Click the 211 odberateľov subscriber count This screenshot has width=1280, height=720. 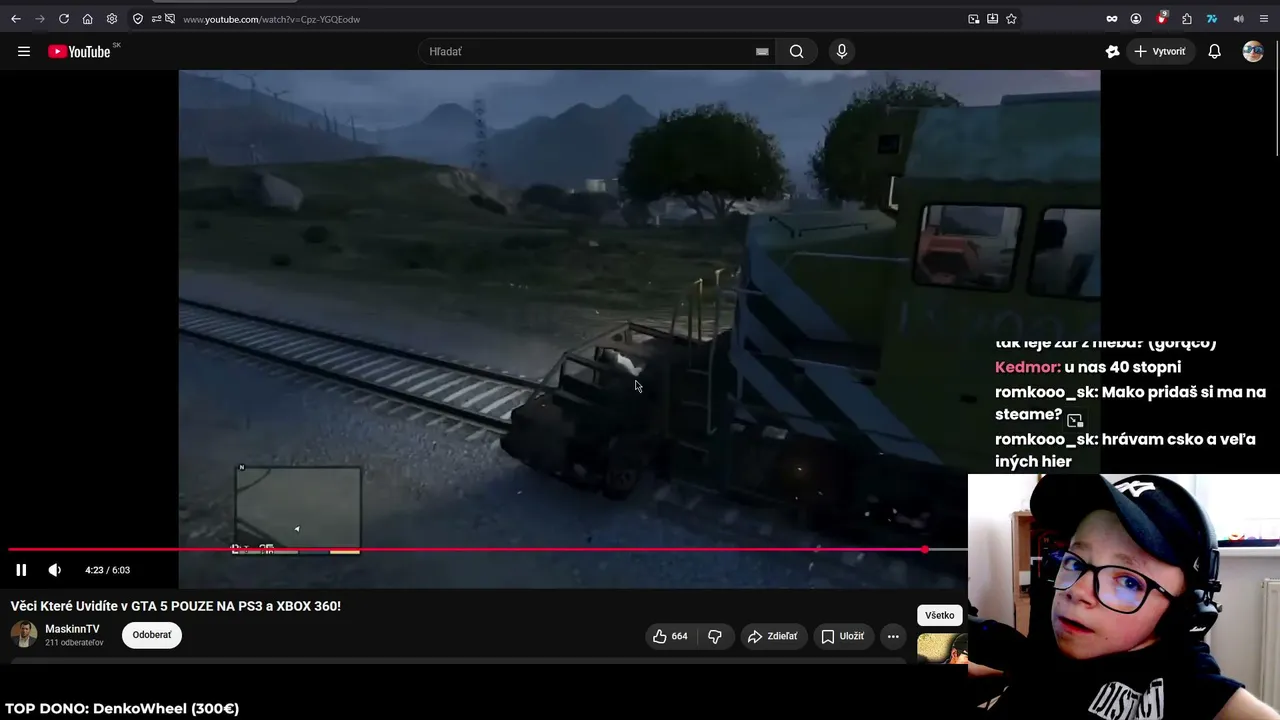coord(74,643)
